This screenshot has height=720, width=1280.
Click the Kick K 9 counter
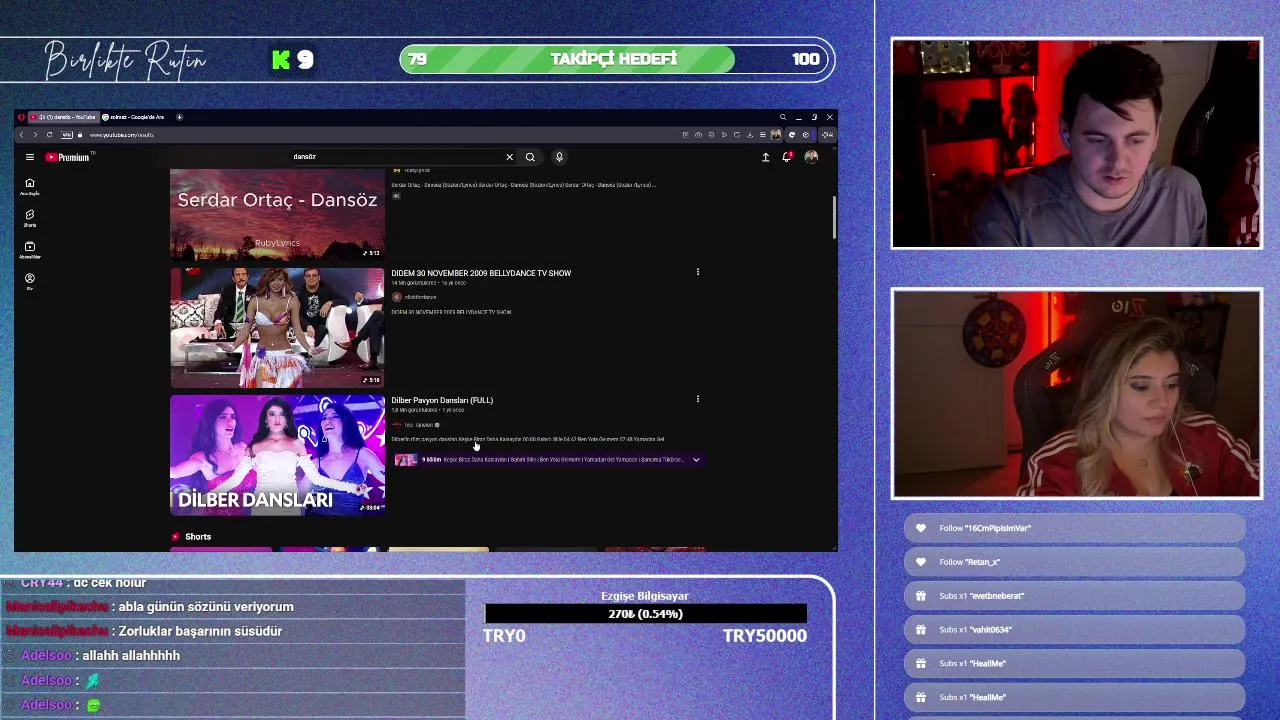[x=293, y=60]
